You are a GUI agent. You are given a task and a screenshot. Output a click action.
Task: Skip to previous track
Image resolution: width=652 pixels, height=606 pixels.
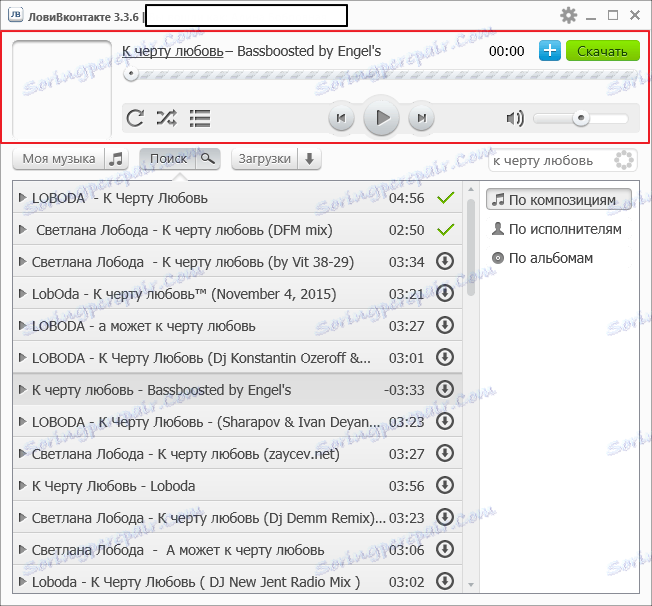tap(341, 119)
